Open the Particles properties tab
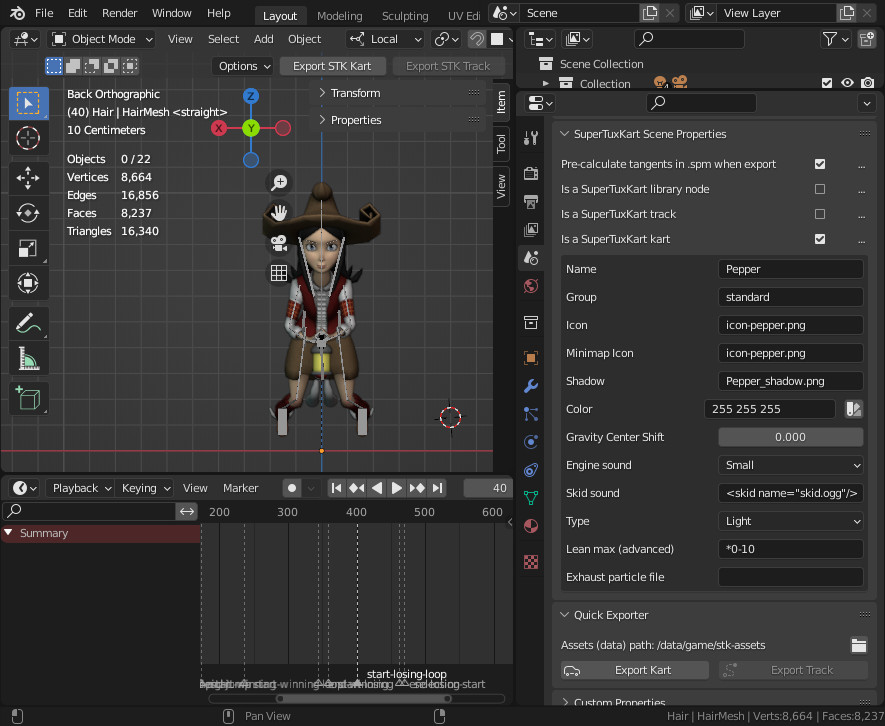 point(531,414)
